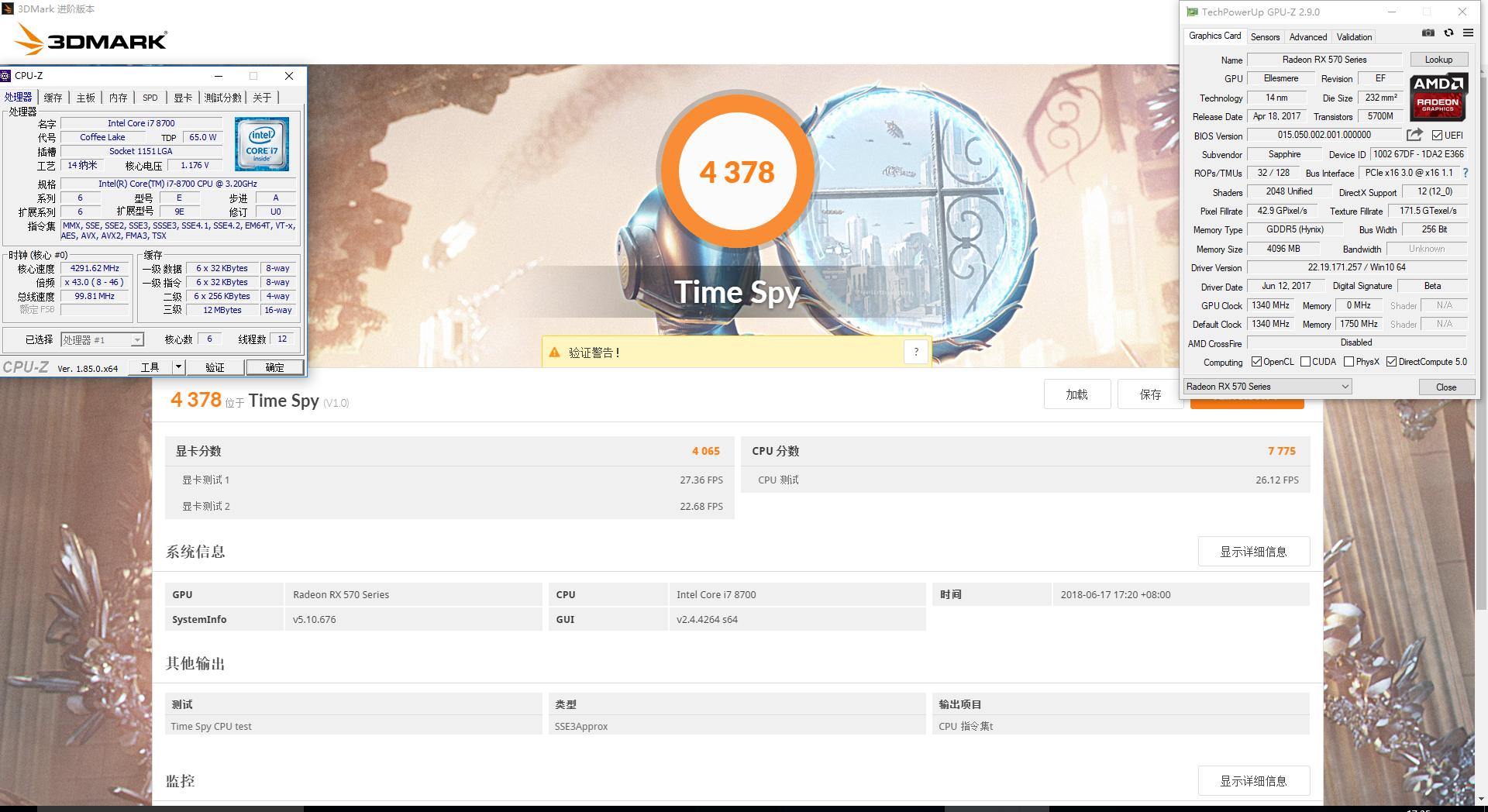Switch to the 缓存 tab in CPU-Z
Viewport: 1488px width, 812px height.
(x=53, y=98)
